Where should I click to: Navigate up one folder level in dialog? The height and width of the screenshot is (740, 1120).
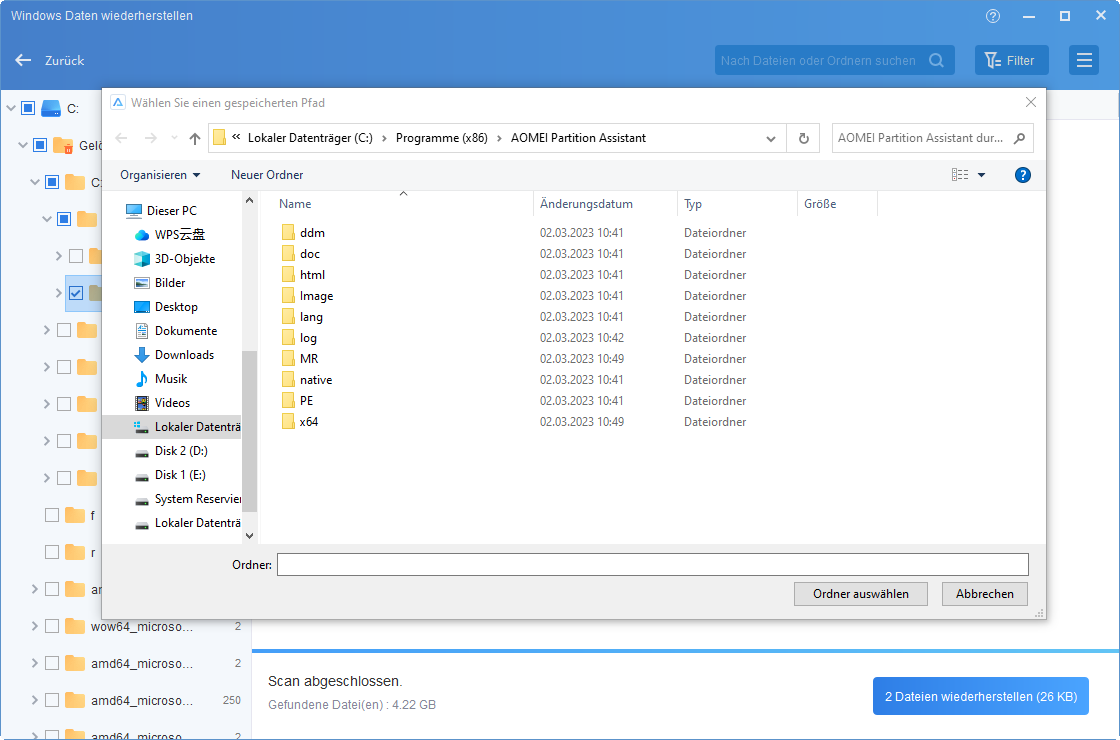click(195, 139)
